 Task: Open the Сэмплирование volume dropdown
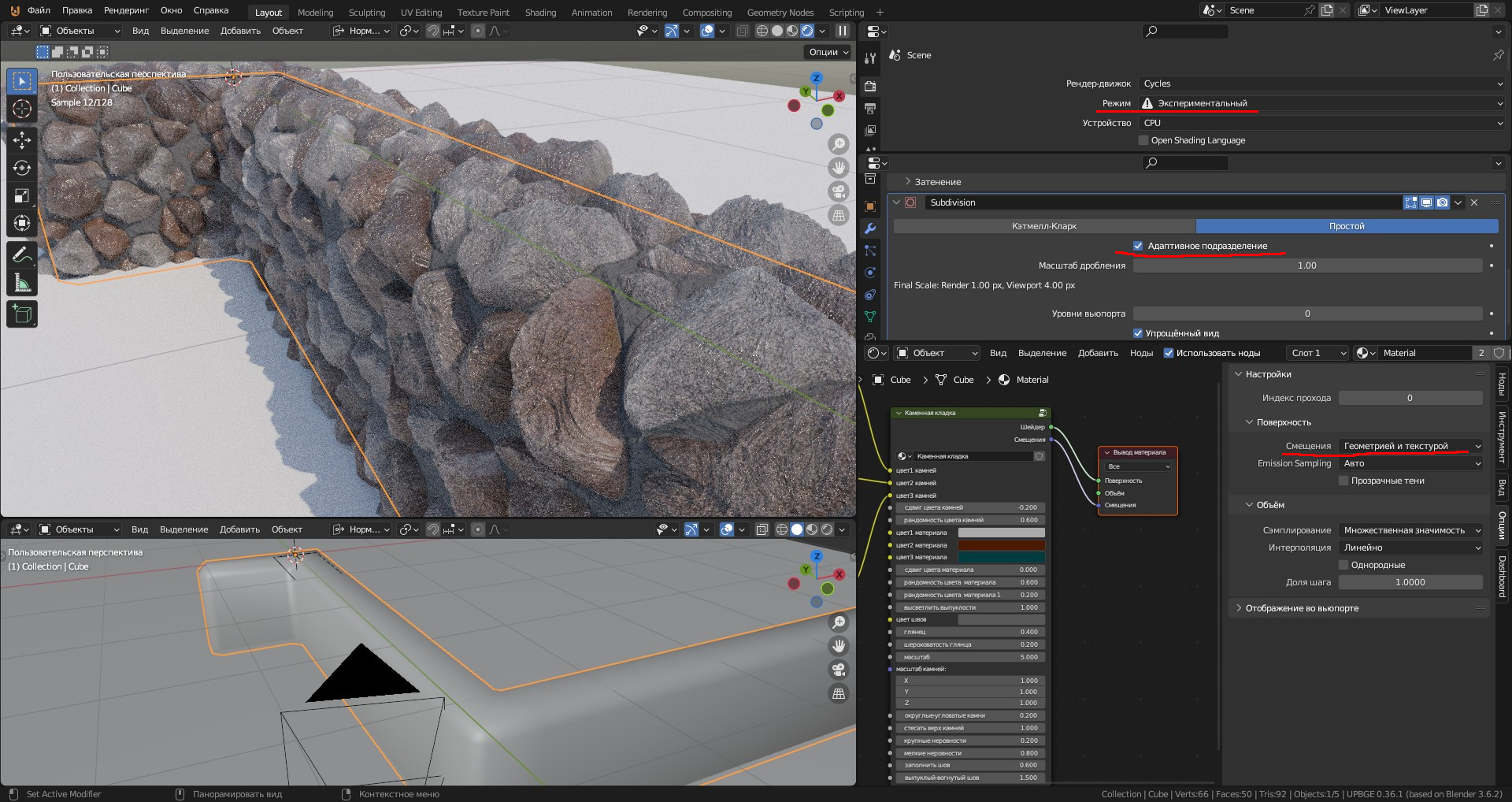(1410, 530)
